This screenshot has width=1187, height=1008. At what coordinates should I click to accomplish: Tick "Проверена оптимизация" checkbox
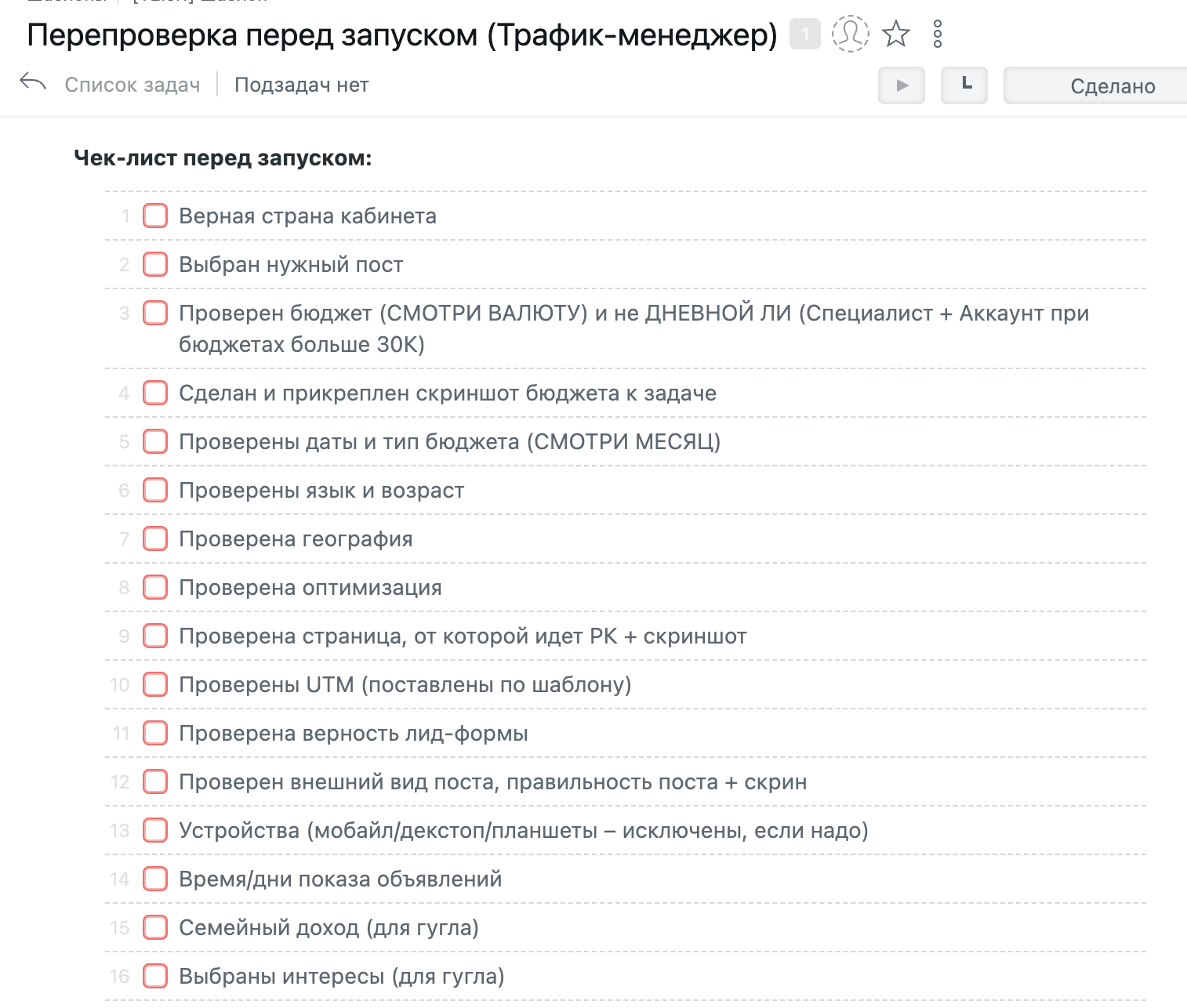(x=155, y=587)
